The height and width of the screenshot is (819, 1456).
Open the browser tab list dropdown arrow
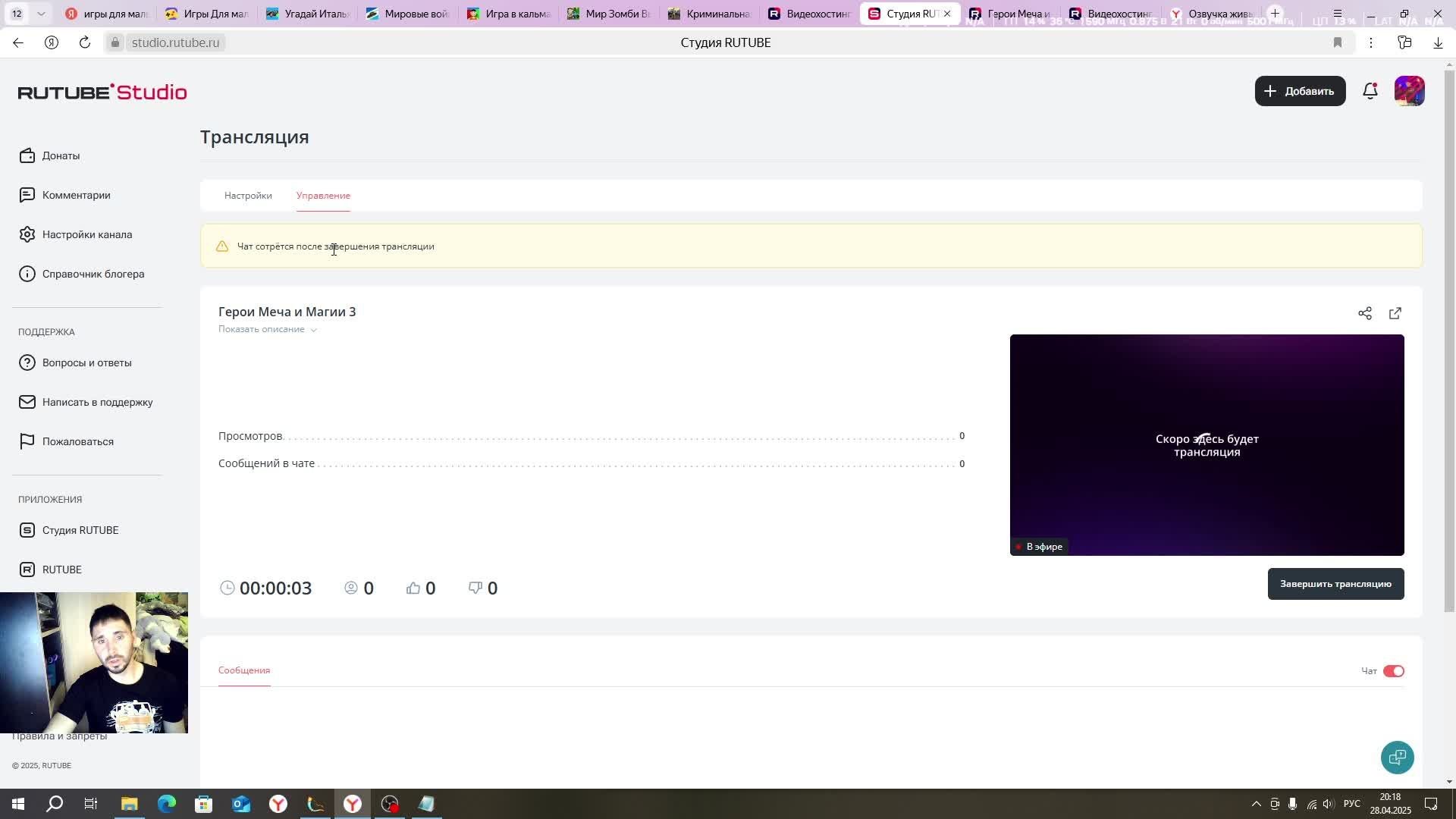[41, 14]
